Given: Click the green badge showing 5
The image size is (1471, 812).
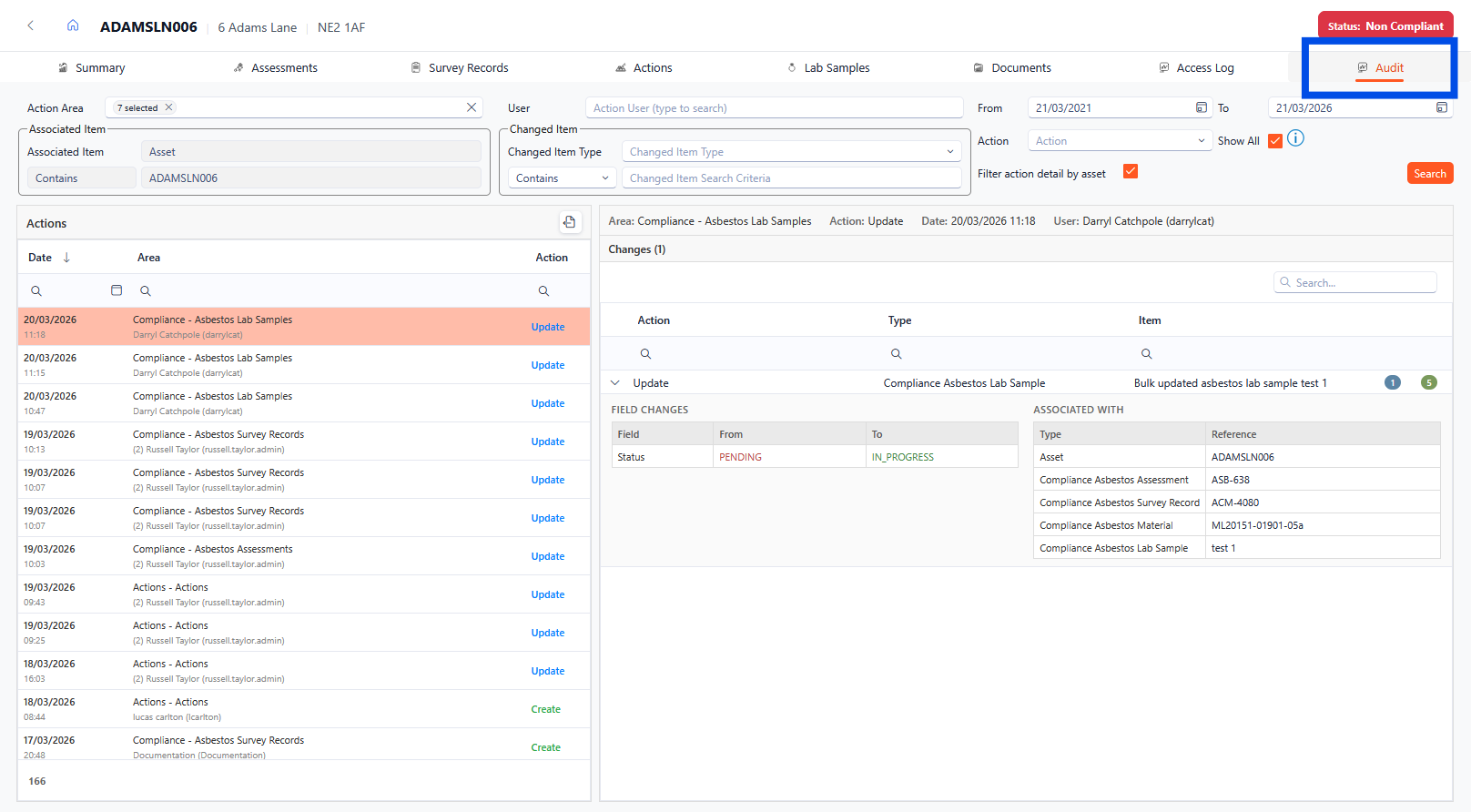Looking at the screenshot, I should click(1428, 382).
